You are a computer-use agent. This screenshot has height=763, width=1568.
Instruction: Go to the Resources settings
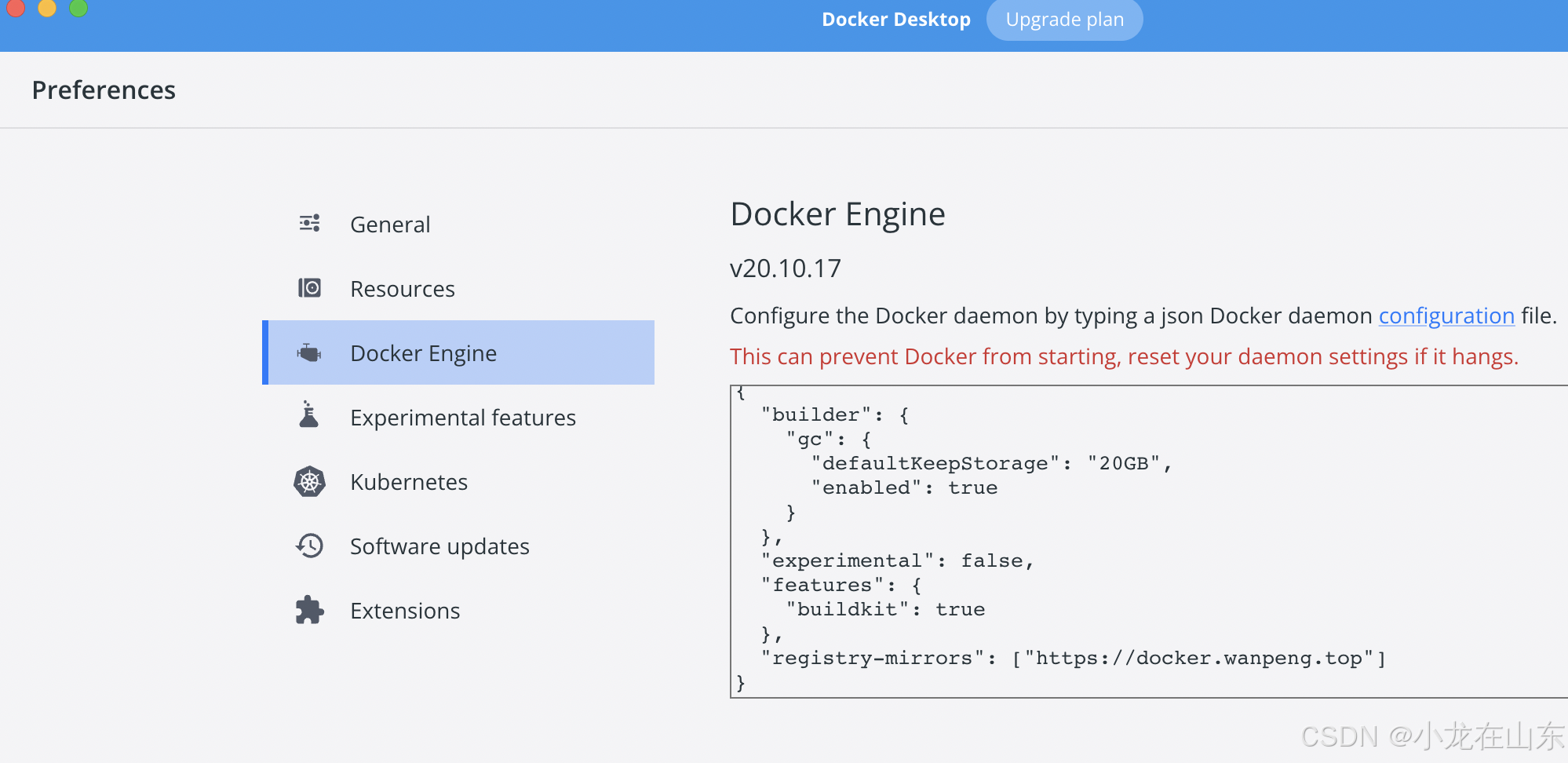pos(458,289)
